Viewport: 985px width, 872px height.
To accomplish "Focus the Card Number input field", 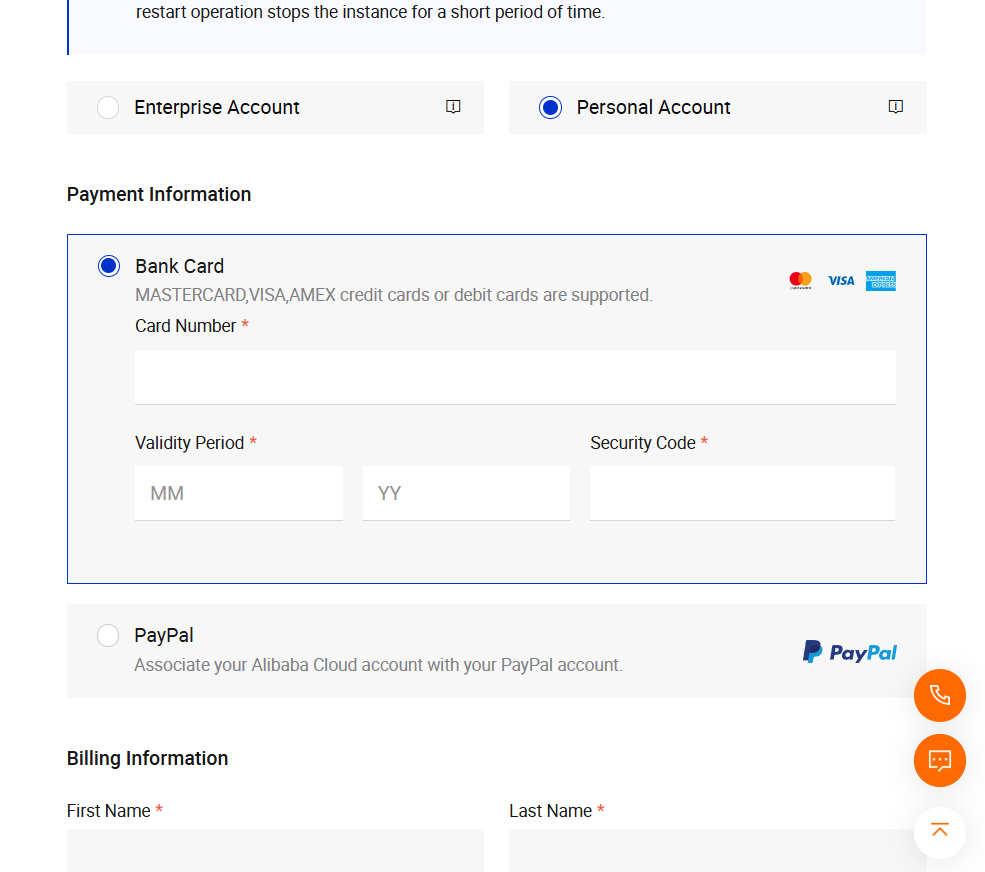I will 515,377.
